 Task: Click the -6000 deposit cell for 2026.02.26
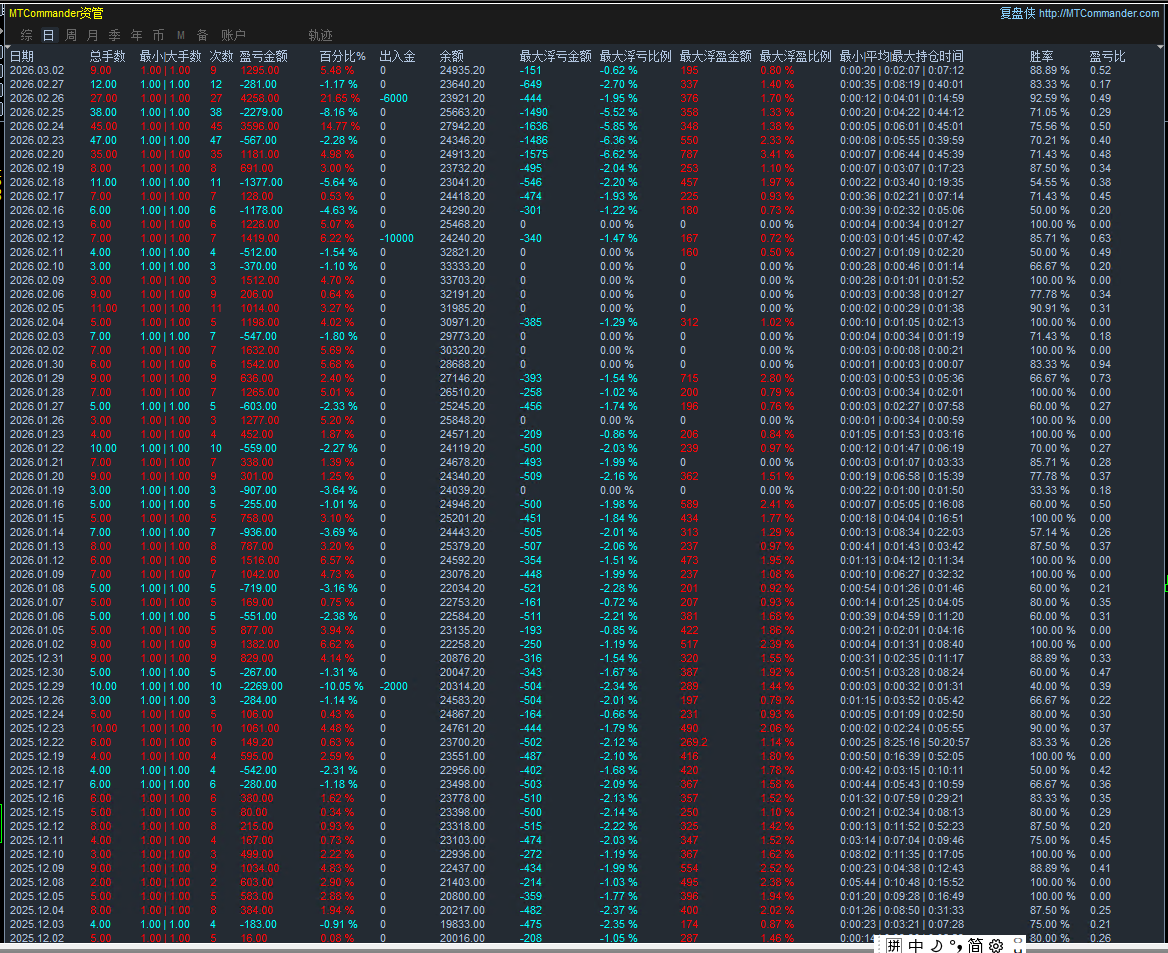[393, 98]
